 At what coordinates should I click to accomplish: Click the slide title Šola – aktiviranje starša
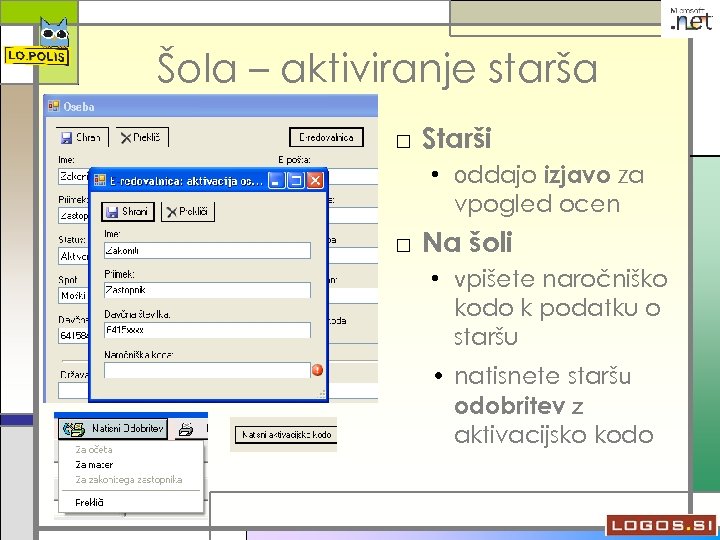pyautogui.click(x=377, y=69)
